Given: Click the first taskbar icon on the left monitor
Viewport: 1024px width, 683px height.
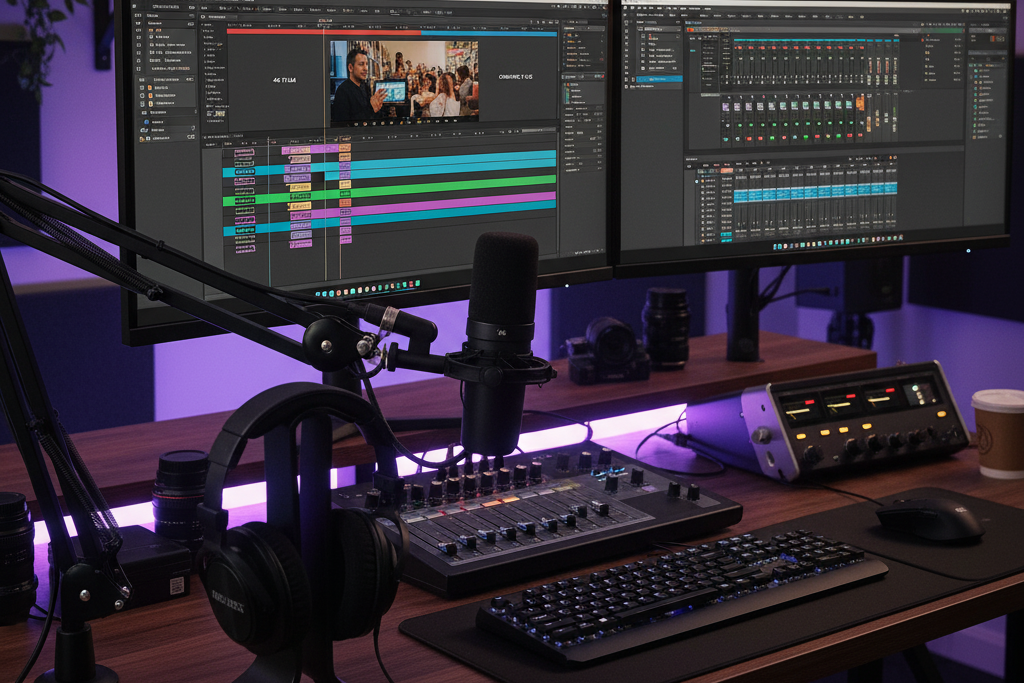Looking at the screenshot, I should pyautogui.click(x=318, y=293).
